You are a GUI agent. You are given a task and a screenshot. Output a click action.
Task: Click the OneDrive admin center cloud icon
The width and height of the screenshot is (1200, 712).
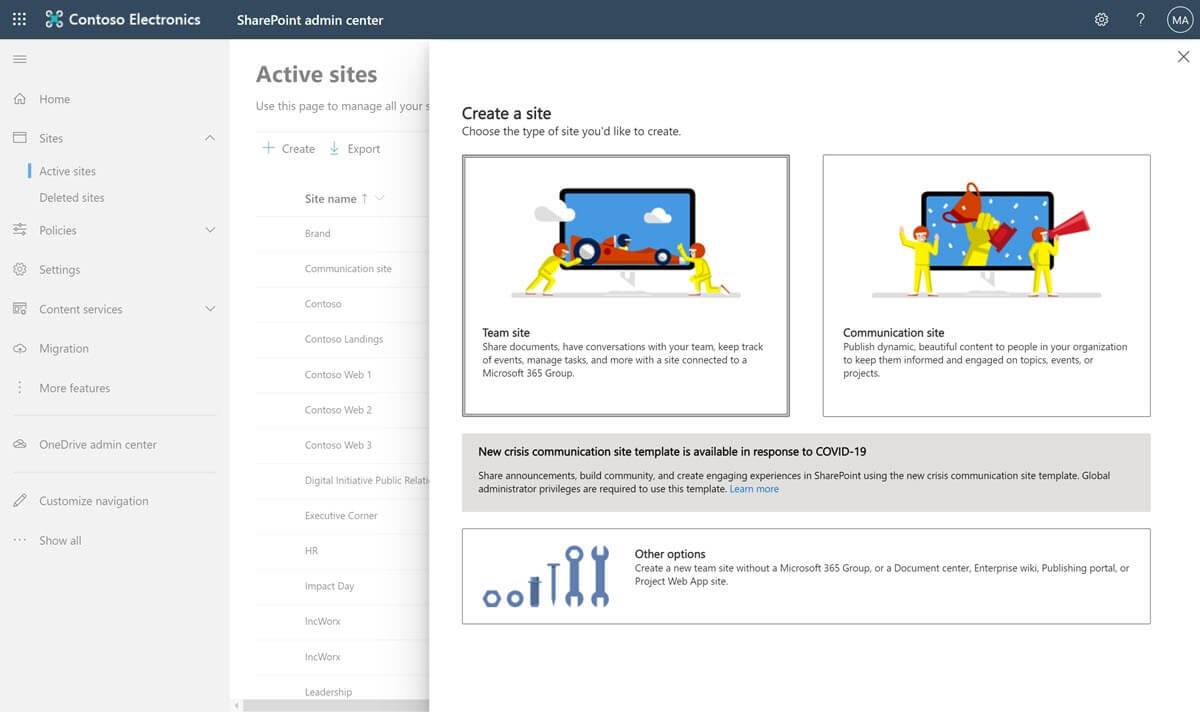tap(19, 444)
